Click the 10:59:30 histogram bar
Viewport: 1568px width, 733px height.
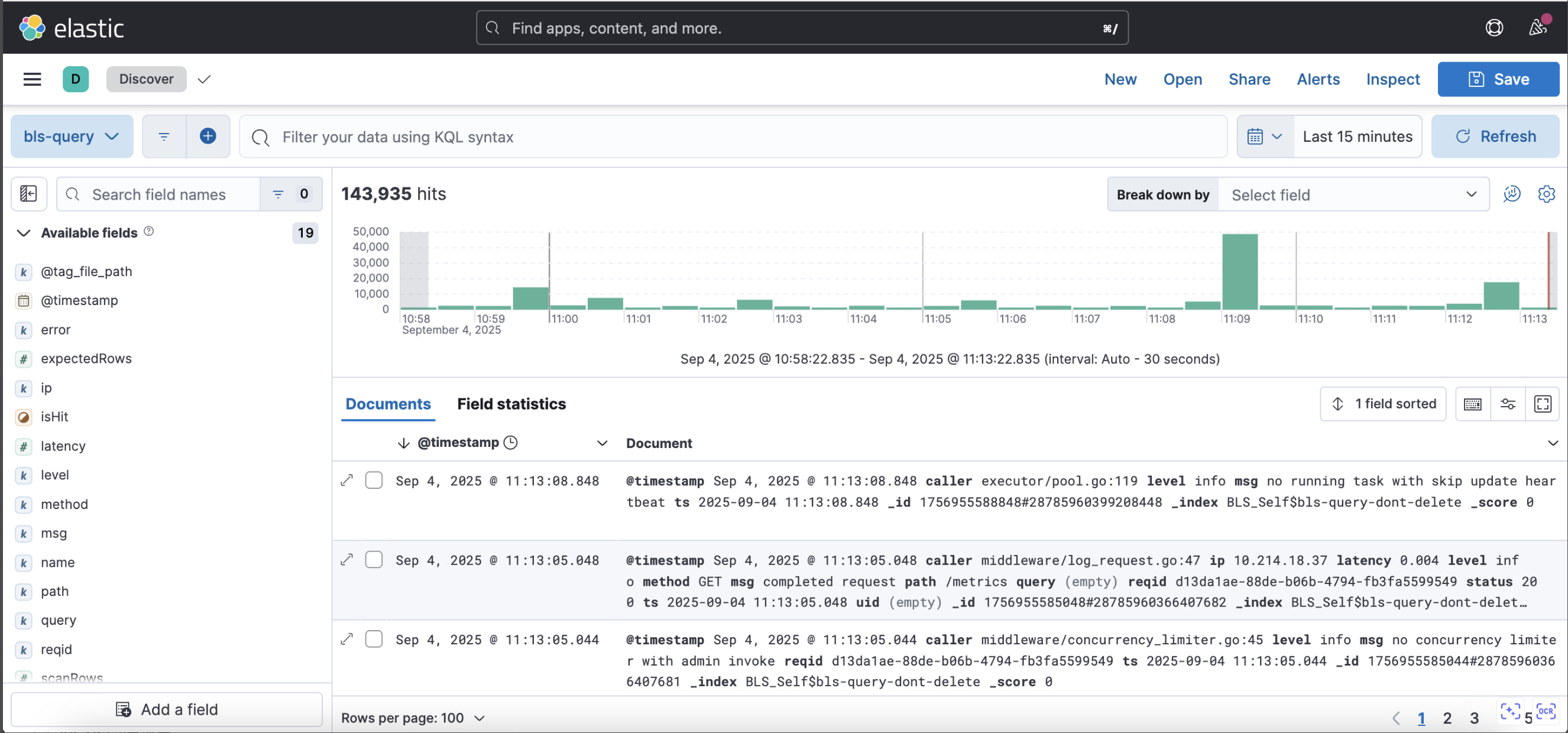[530, 298]
